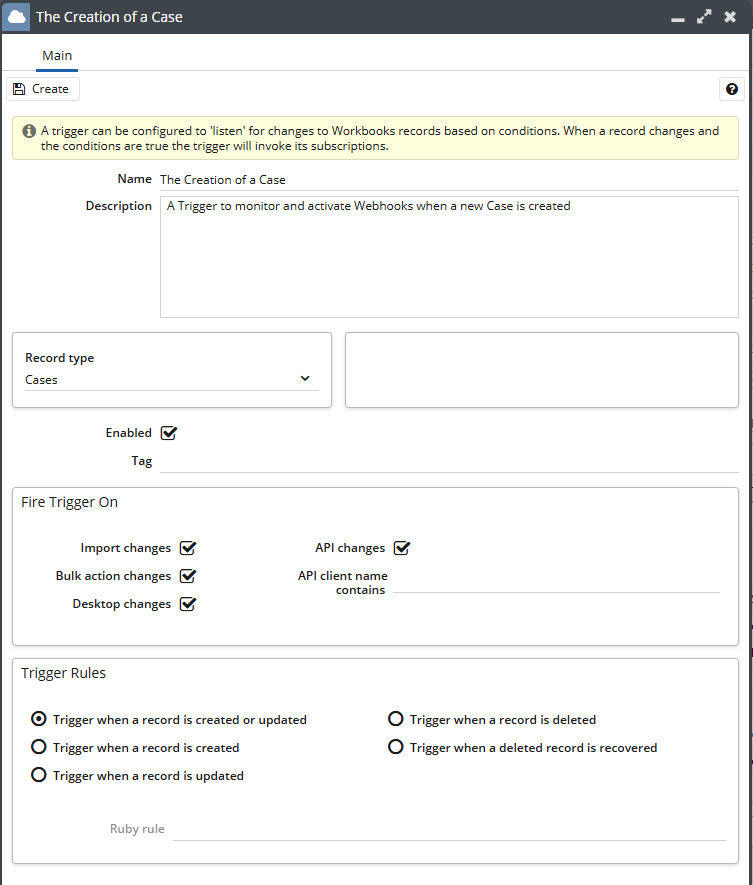Toggle the Import changes checkbox

pyautogui.click(x=188, y=548)
